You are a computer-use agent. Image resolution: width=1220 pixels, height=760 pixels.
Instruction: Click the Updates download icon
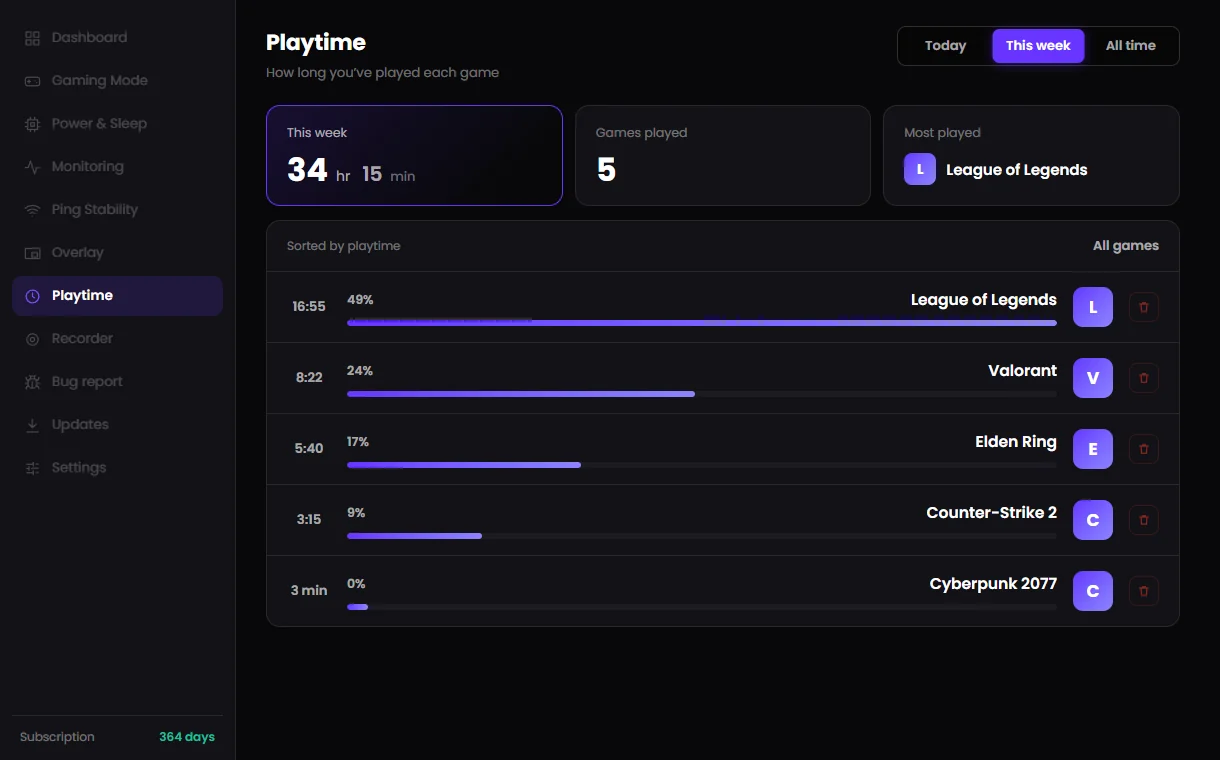[x=32, y=425]
